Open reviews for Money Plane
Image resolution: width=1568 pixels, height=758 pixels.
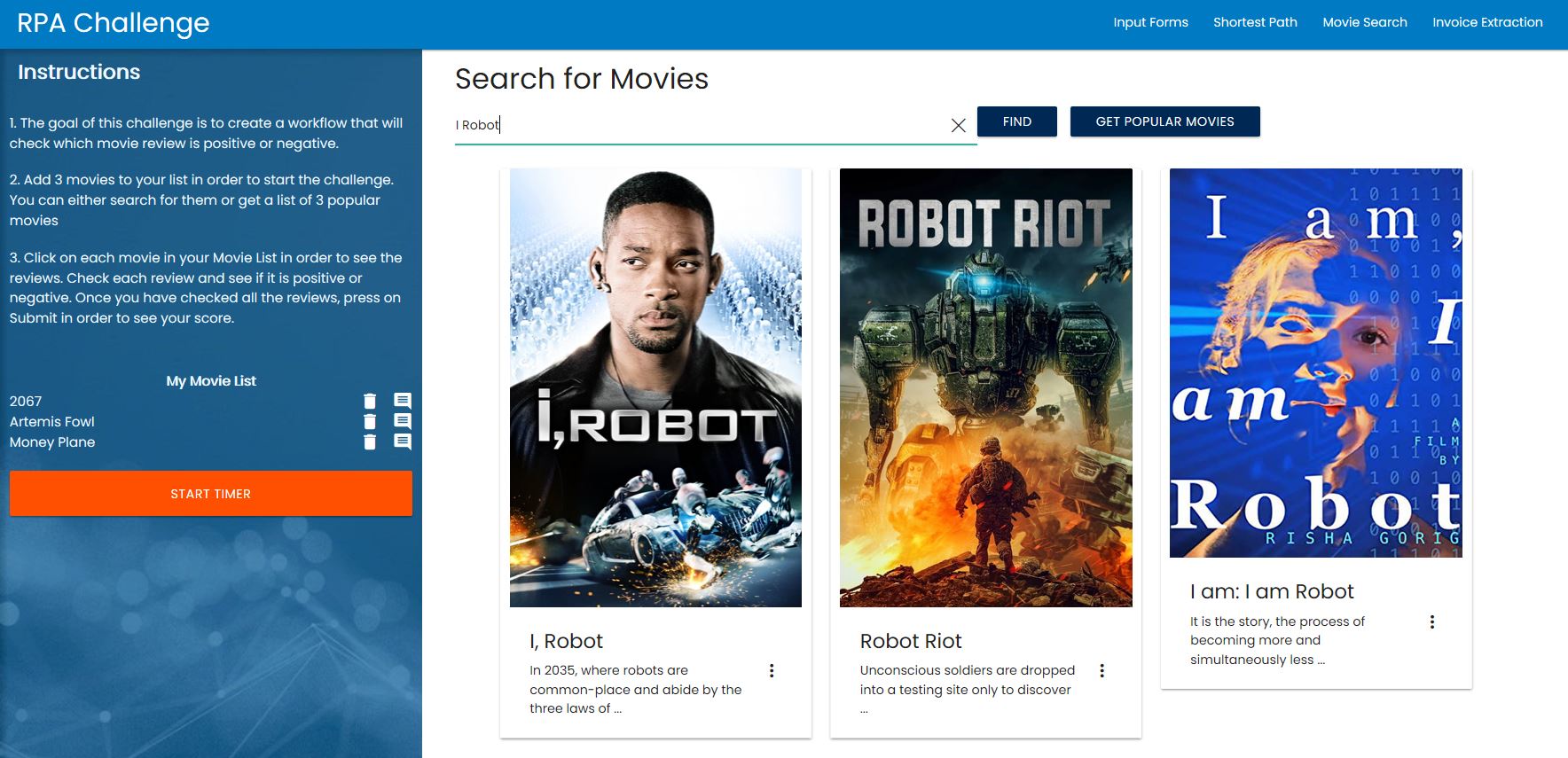(403, 442)
